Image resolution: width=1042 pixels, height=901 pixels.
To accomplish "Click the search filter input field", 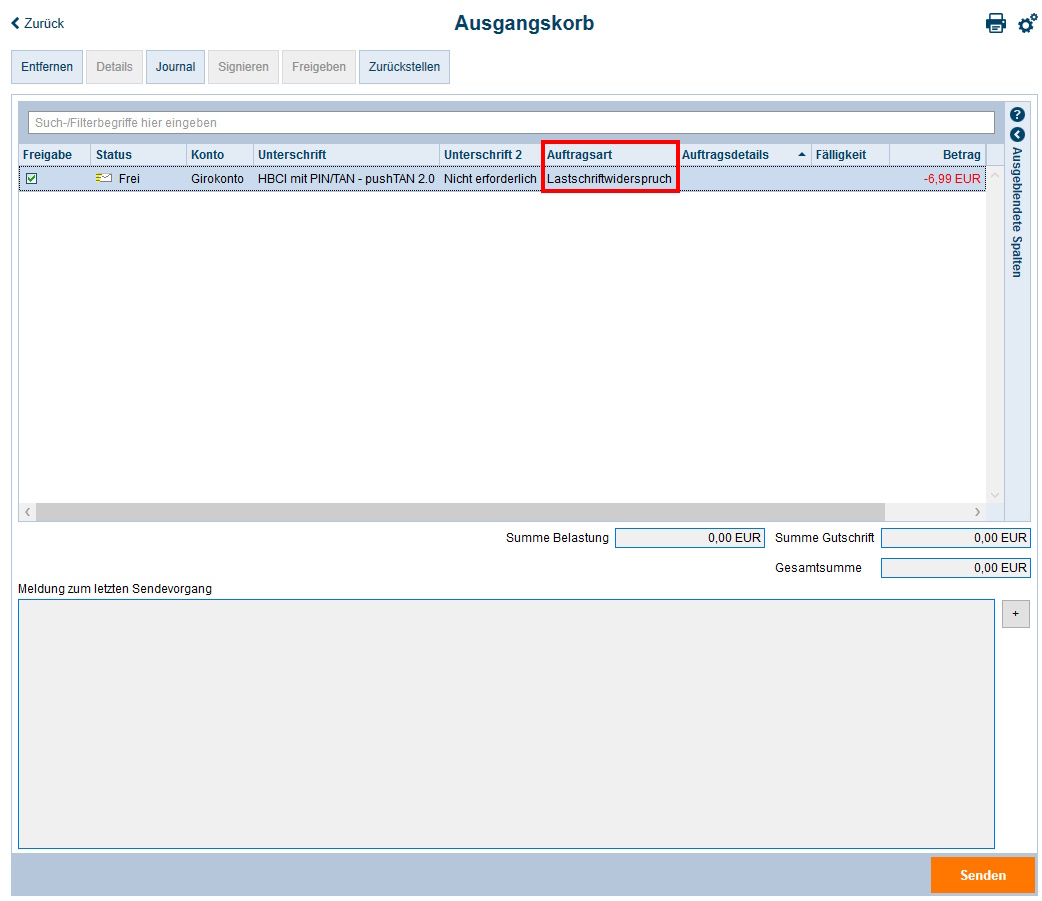I will click(x=511, y=123).
